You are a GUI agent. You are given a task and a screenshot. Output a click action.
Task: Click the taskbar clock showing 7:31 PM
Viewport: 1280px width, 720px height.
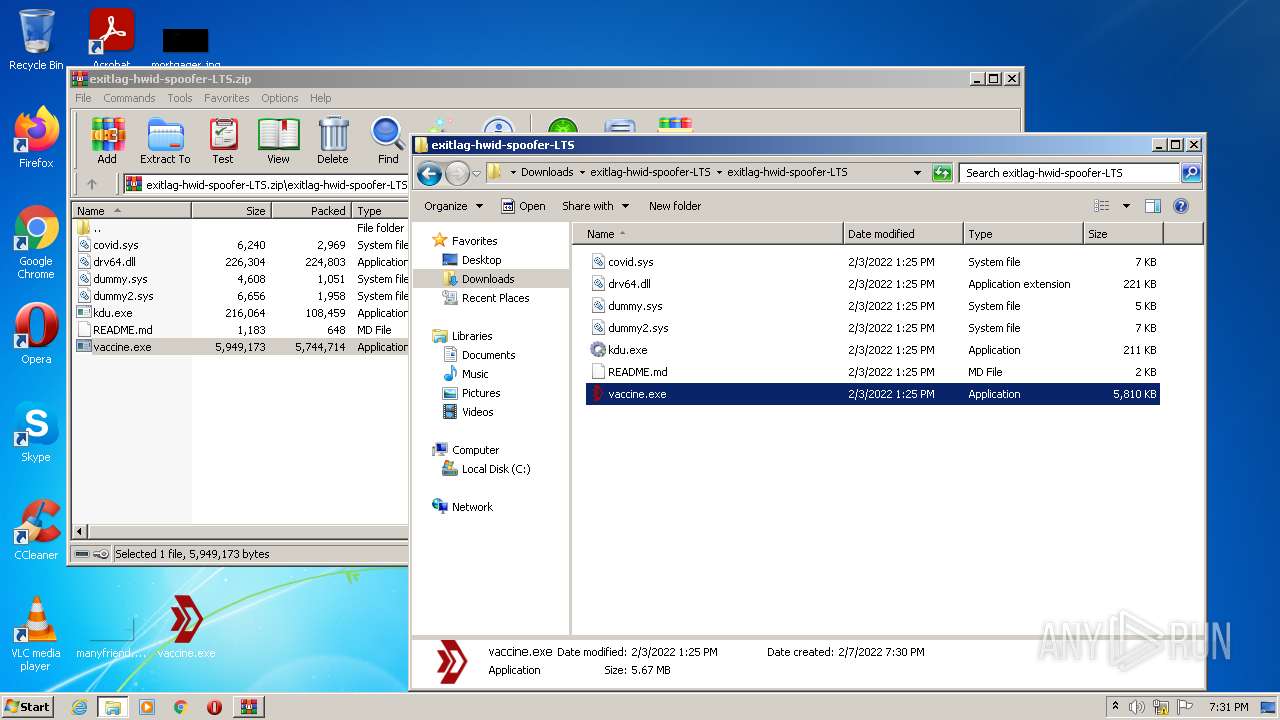[1228, 707]
